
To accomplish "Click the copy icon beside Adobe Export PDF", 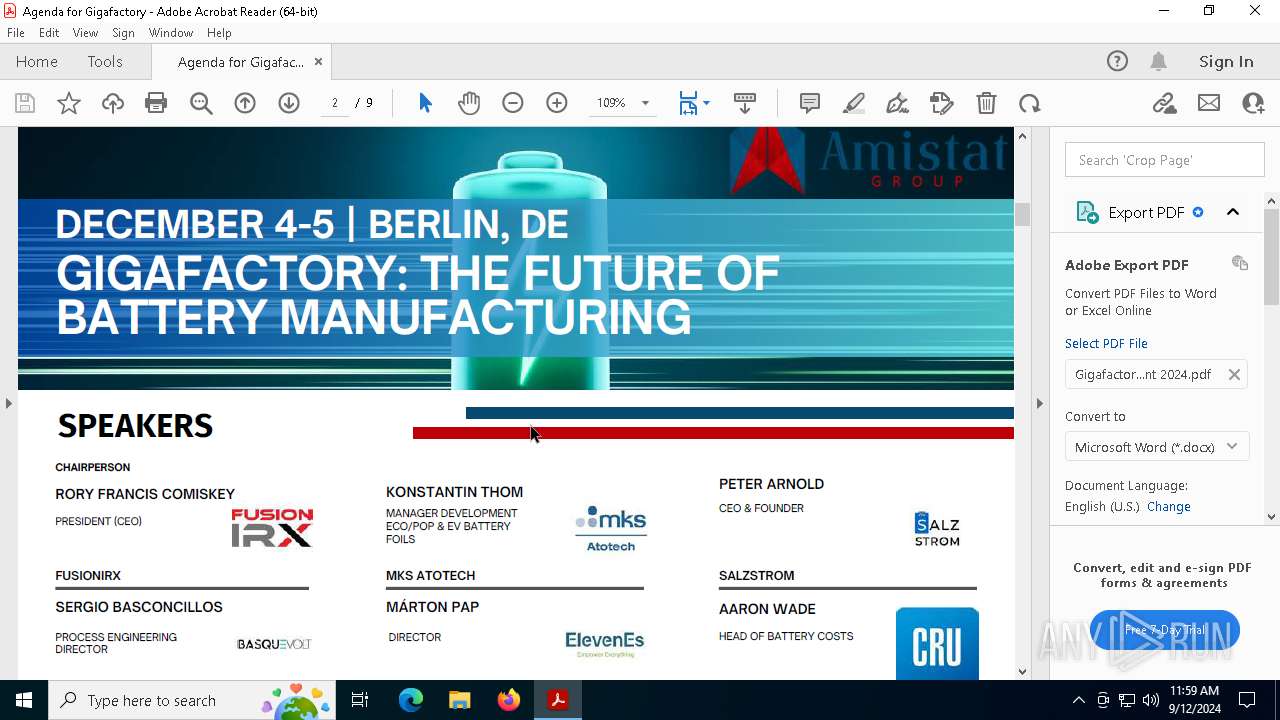I will pyautogui.click(x=1240, y=263).
